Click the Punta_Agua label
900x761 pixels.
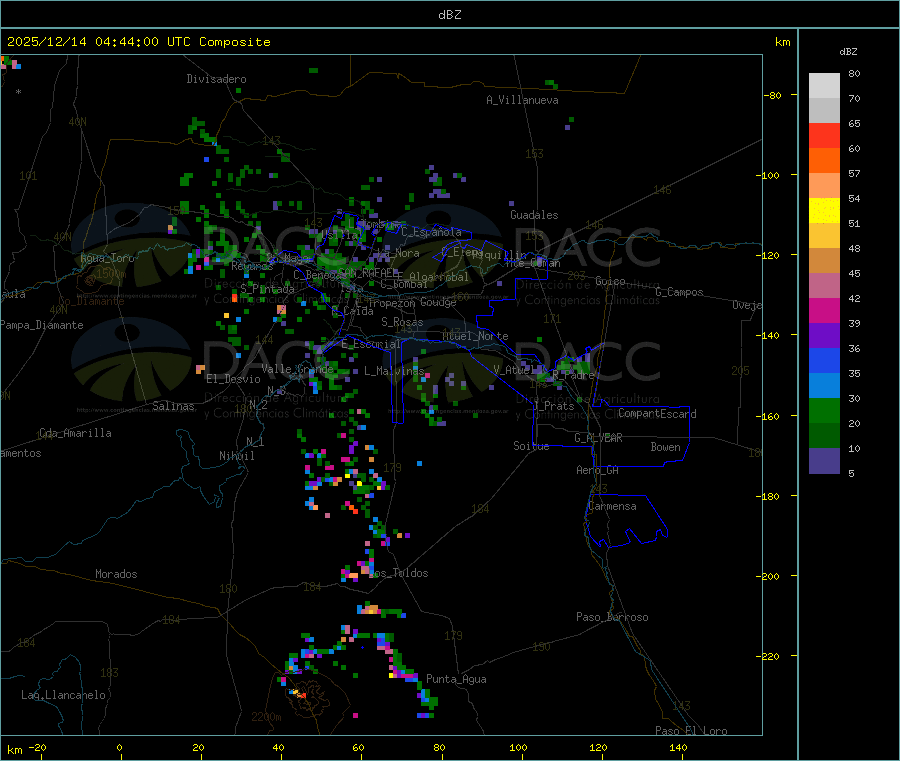click(456, 679)
